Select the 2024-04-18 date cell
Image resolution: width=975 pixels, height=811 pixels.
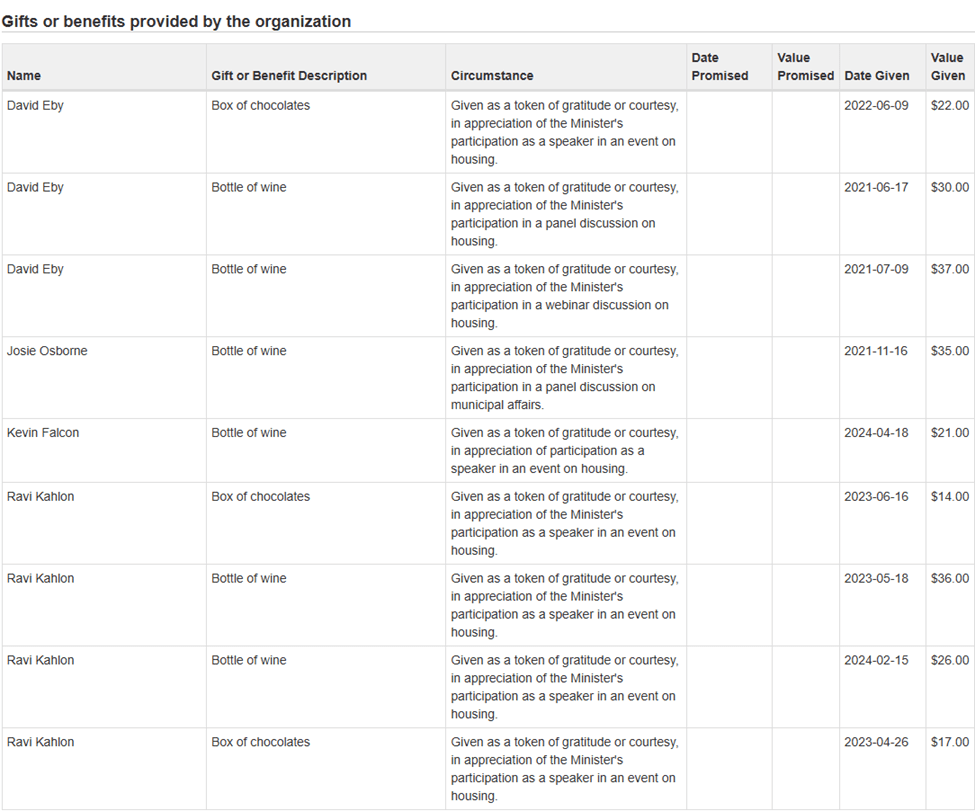tap(877, 433)
